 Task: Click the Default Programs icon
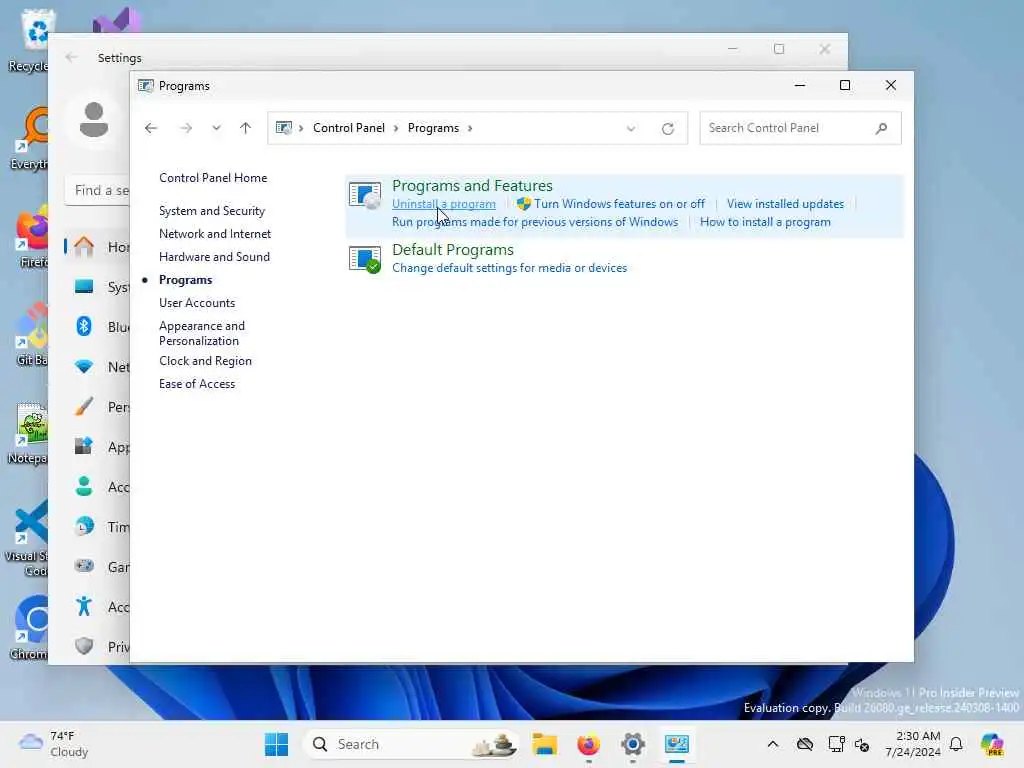click(364, 259)
